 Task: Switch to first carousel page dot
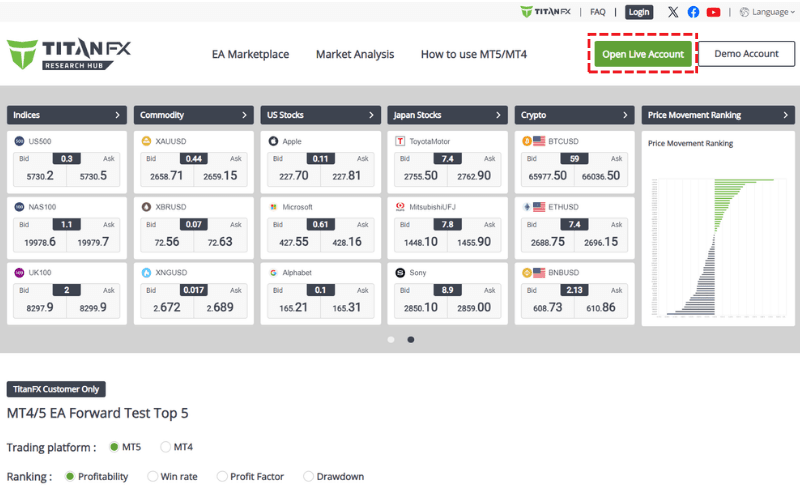click(x=390, y=339)
